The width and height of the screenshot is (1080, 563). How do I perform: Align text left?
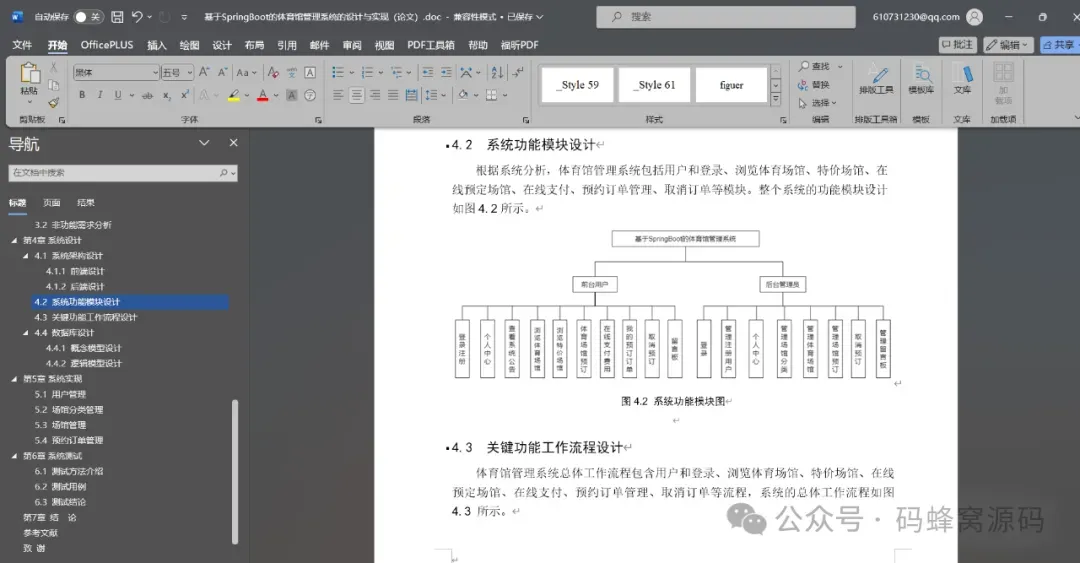338,95
